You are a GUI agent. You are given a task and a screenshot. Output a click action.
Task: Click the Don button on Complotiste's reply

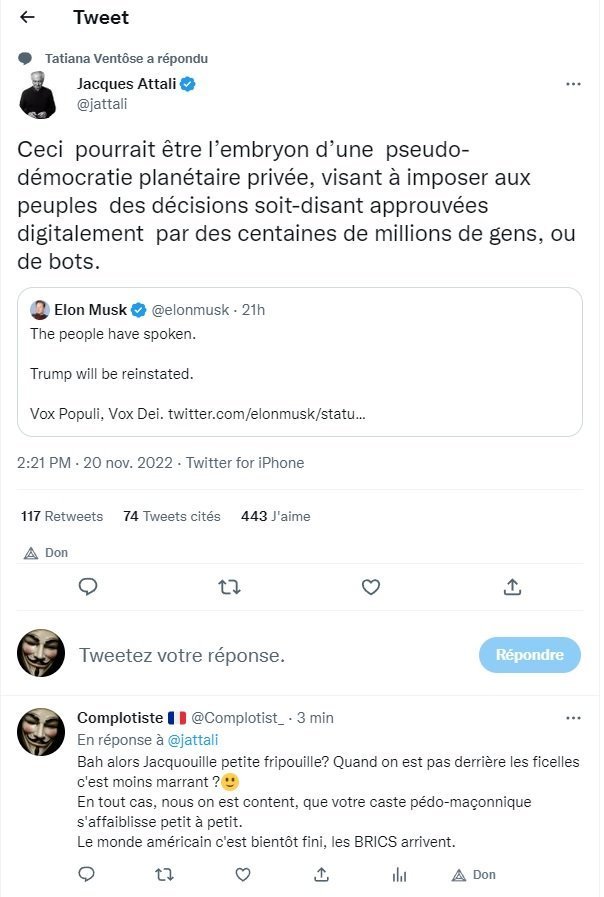474,875
